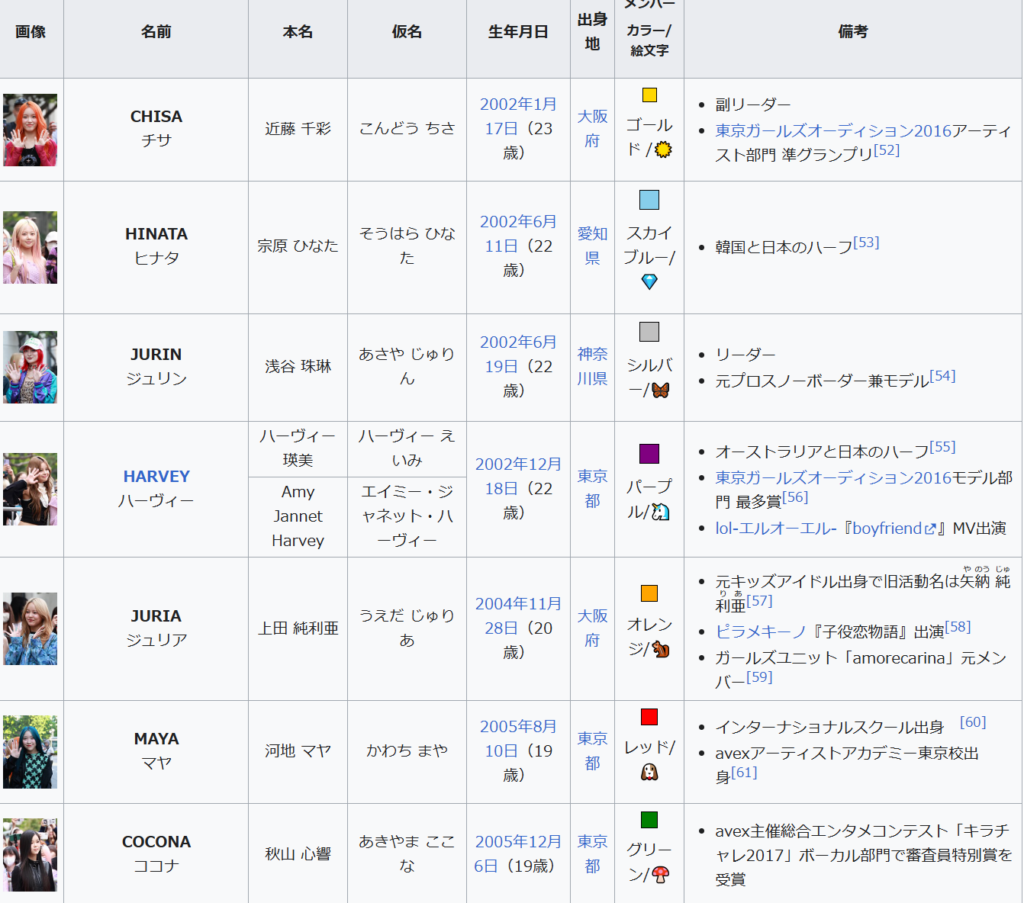Click the purple color swatch for HARVEY
Image resolution: width=1024 pixels, height=903 pixels.
click(649, 454)
